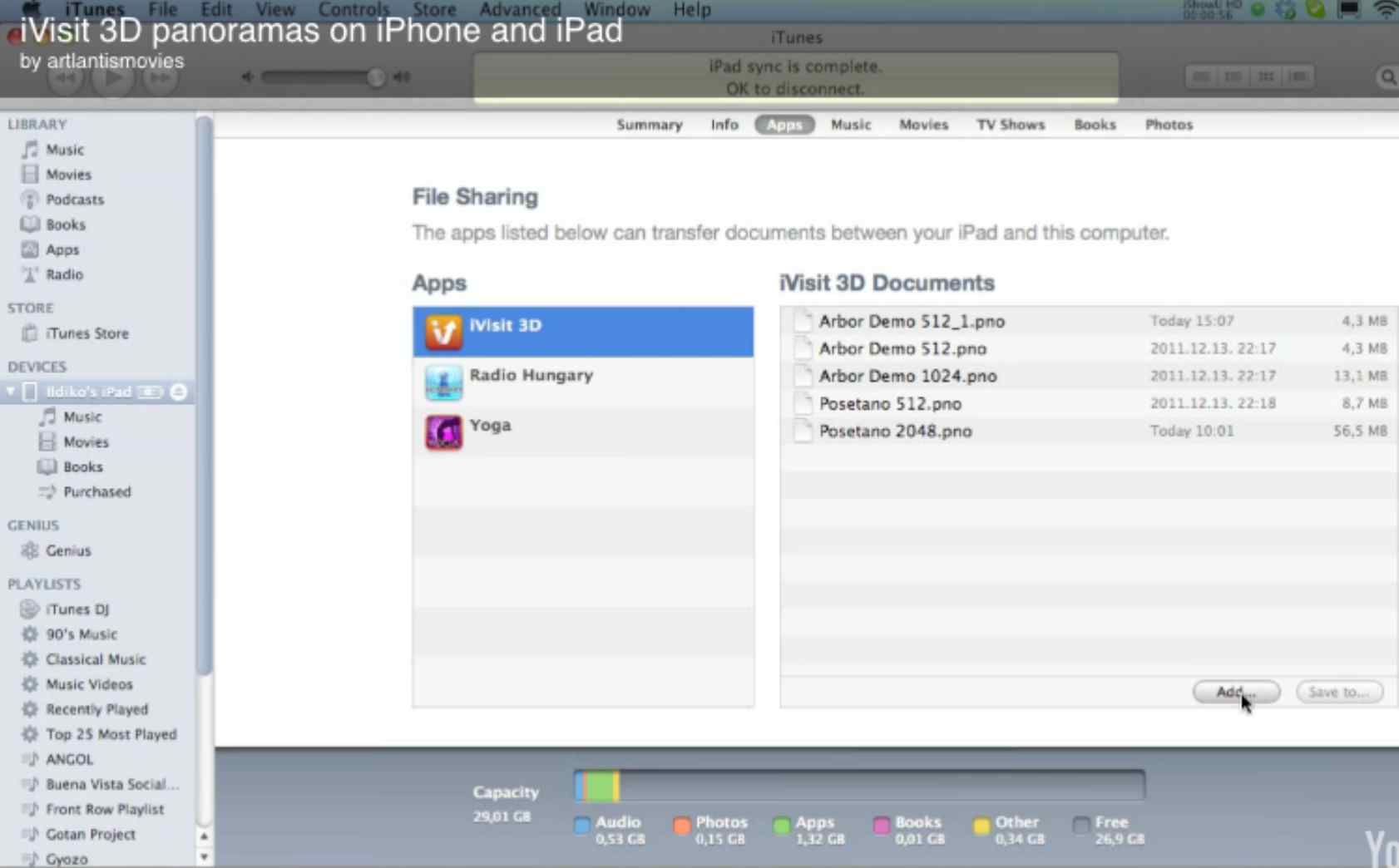Image resolution: width=1399 pixels, height=868 pixels.
Task: Open the Genius sidebar item
Action: [x=68, y=550]
